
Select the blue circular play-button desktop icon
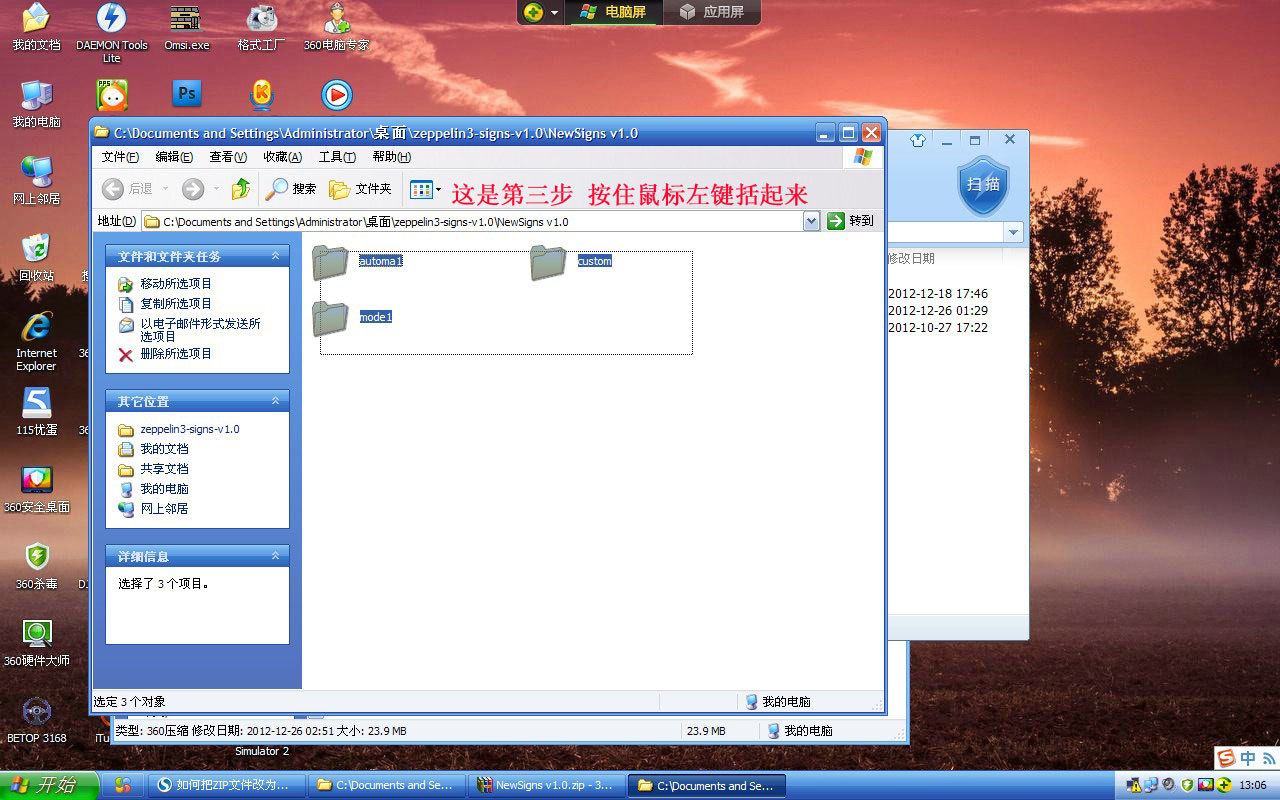pyautogui.click(x=336, y=95)
